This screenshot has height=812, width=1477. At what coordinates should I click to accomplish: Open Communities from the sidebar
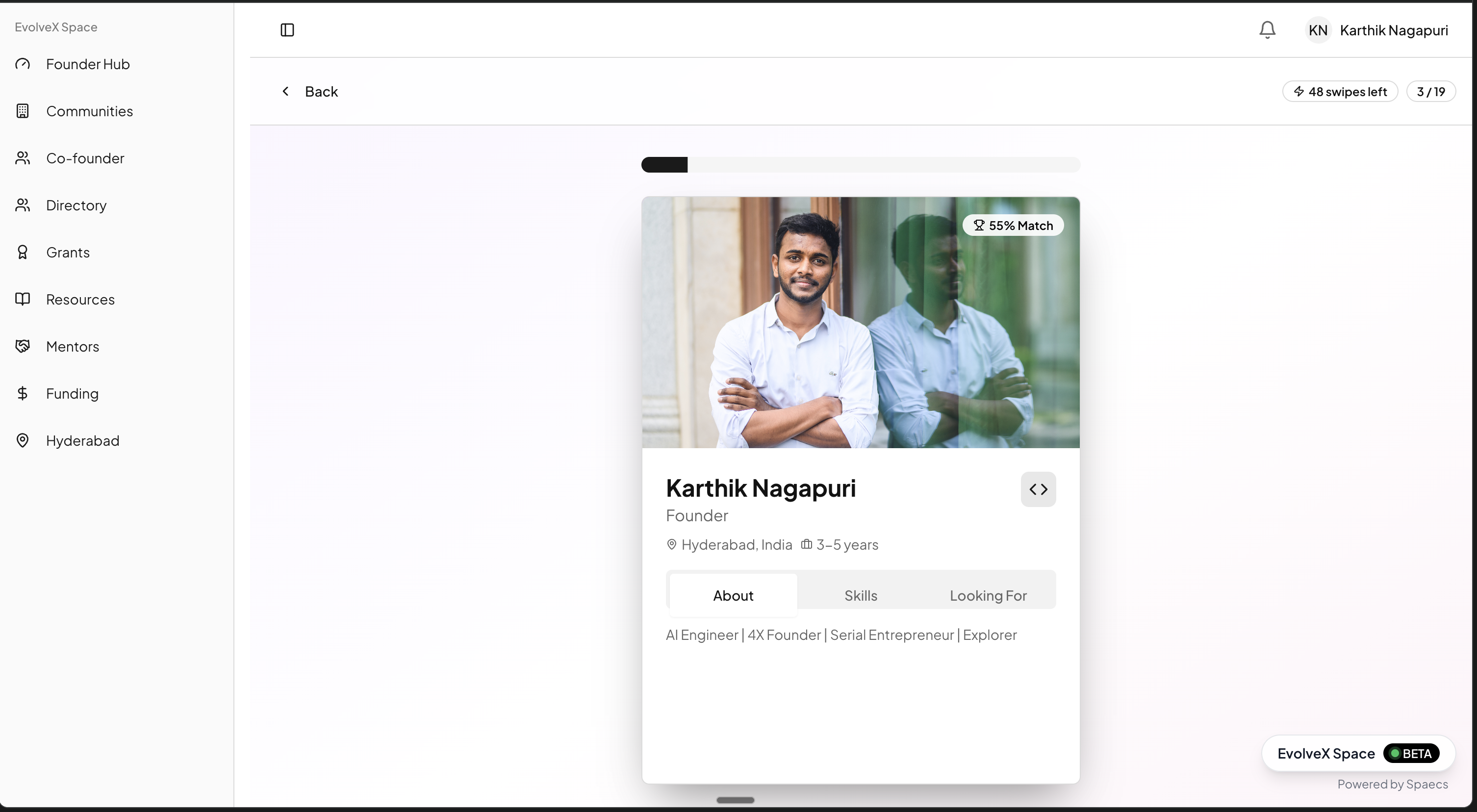point(89,111)
